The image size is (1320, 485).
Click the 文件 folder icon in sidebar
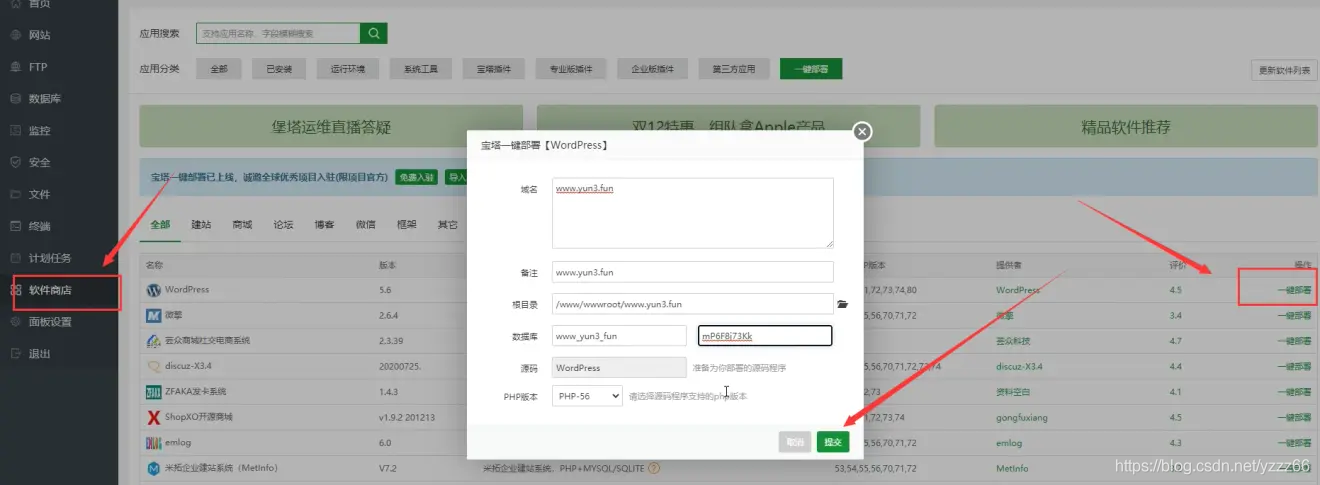point(15,194)
